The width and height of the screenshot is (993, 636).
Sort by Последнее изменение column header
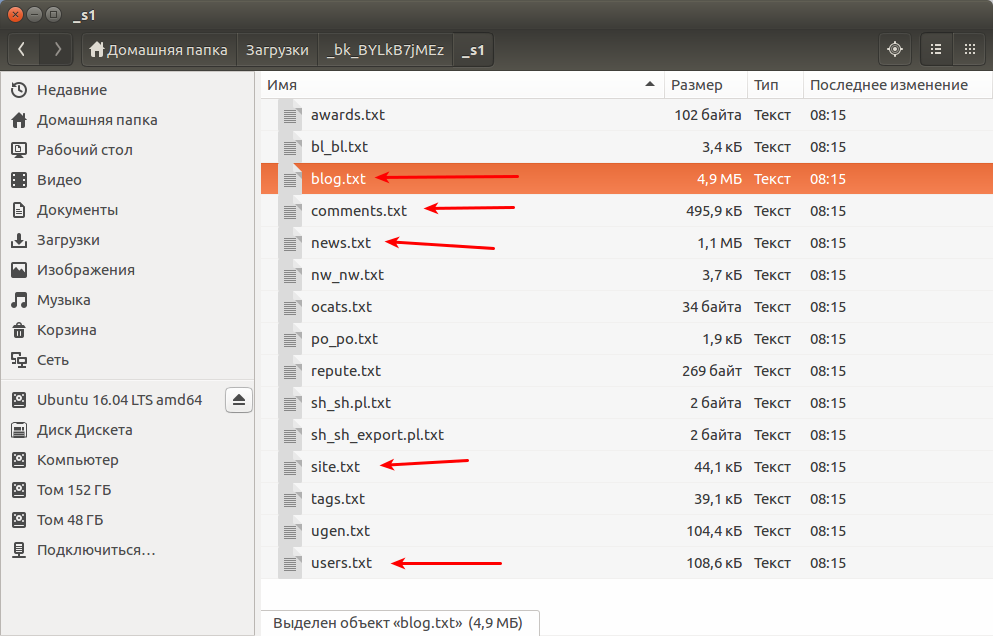point(888,85)
